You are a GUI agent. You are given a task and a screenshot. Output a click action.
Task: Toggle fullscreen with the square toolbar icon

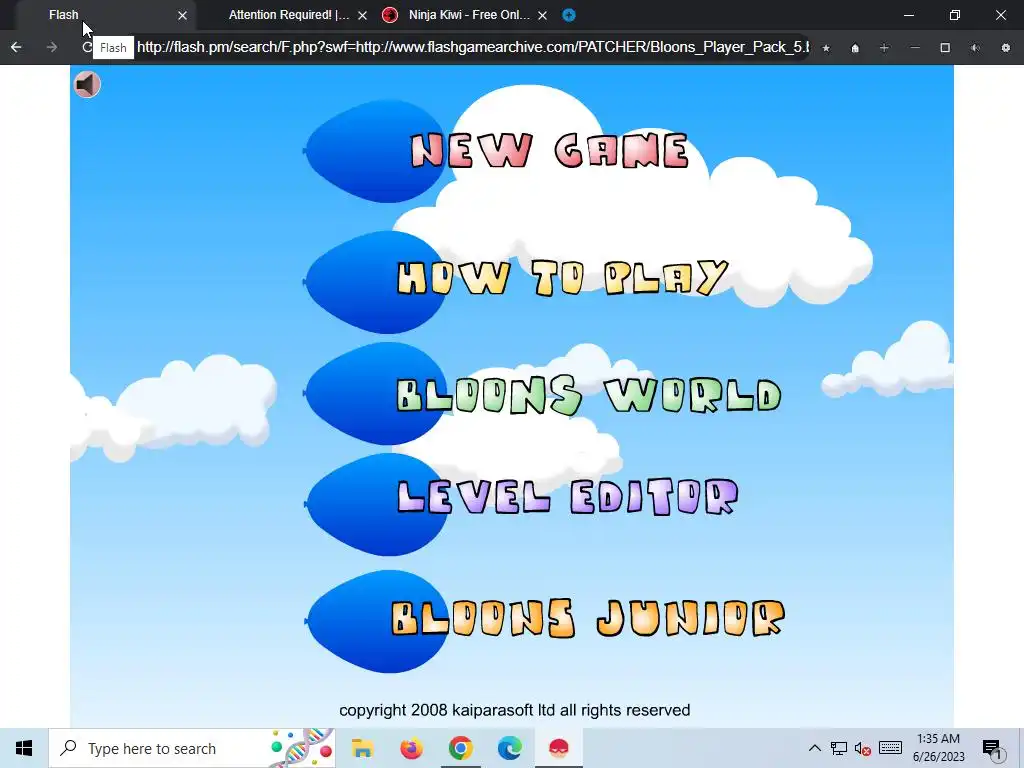(945, 48)
